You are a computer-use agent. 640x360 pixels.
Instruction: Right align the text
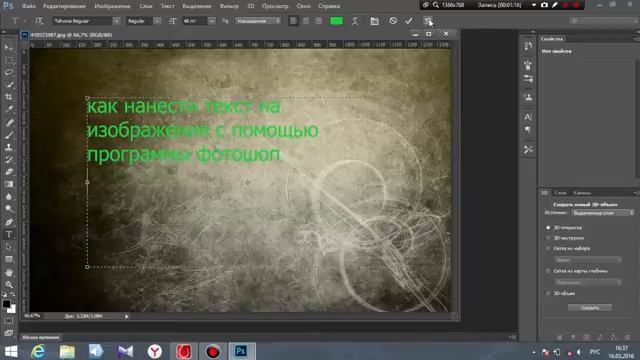[x=318, y=21]
